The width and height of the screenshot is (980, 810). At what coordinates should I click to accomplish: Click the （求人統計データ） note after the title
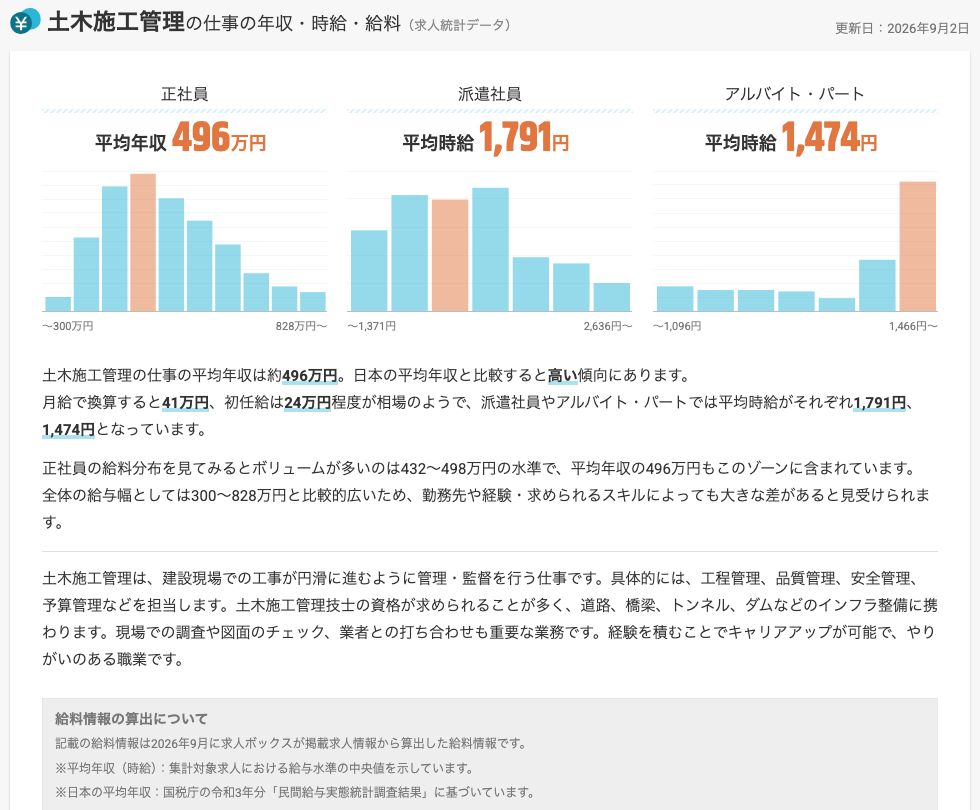coord(459,25)
